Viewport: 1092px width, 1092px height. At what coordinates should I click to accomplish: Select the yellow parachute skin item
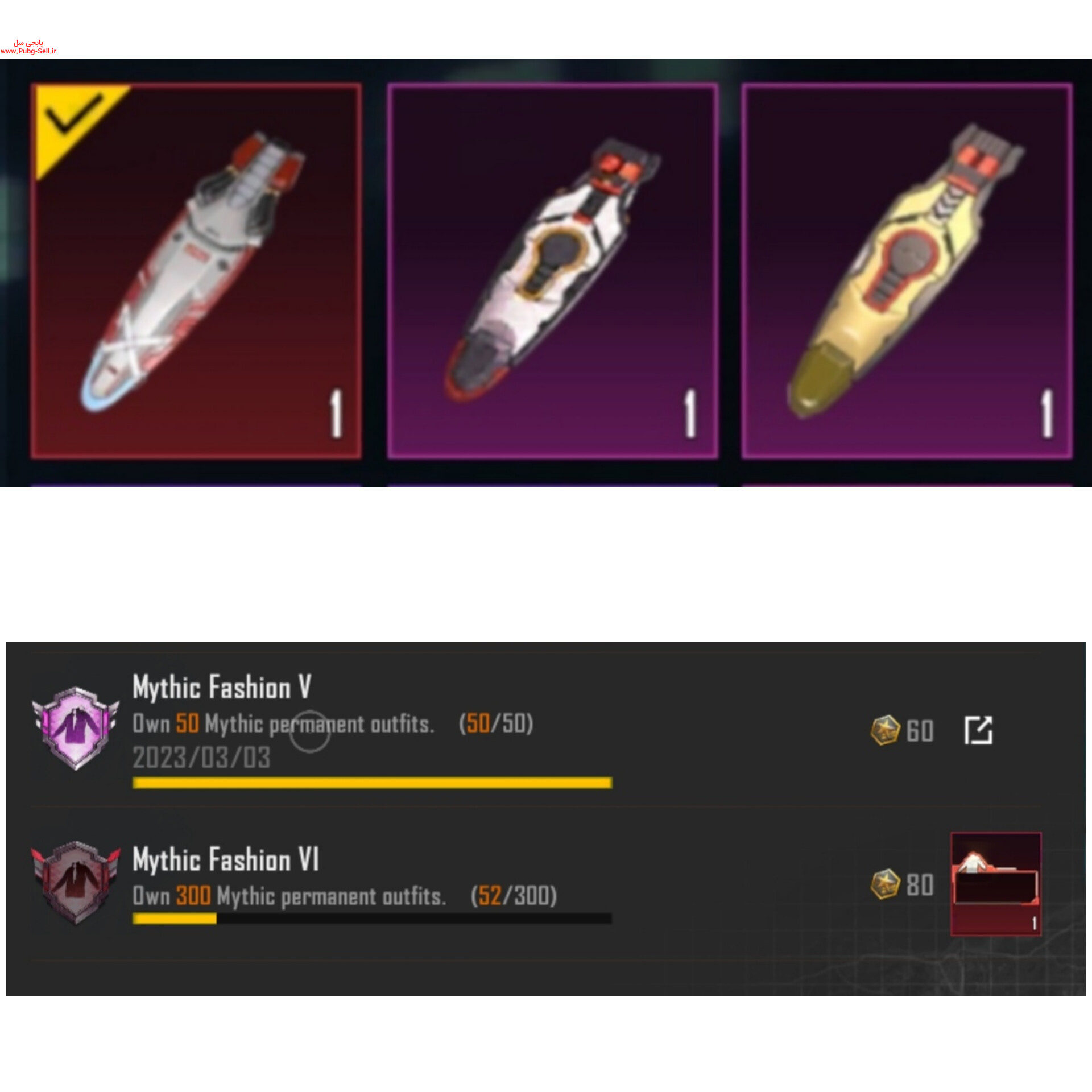(x=907, y=271)
